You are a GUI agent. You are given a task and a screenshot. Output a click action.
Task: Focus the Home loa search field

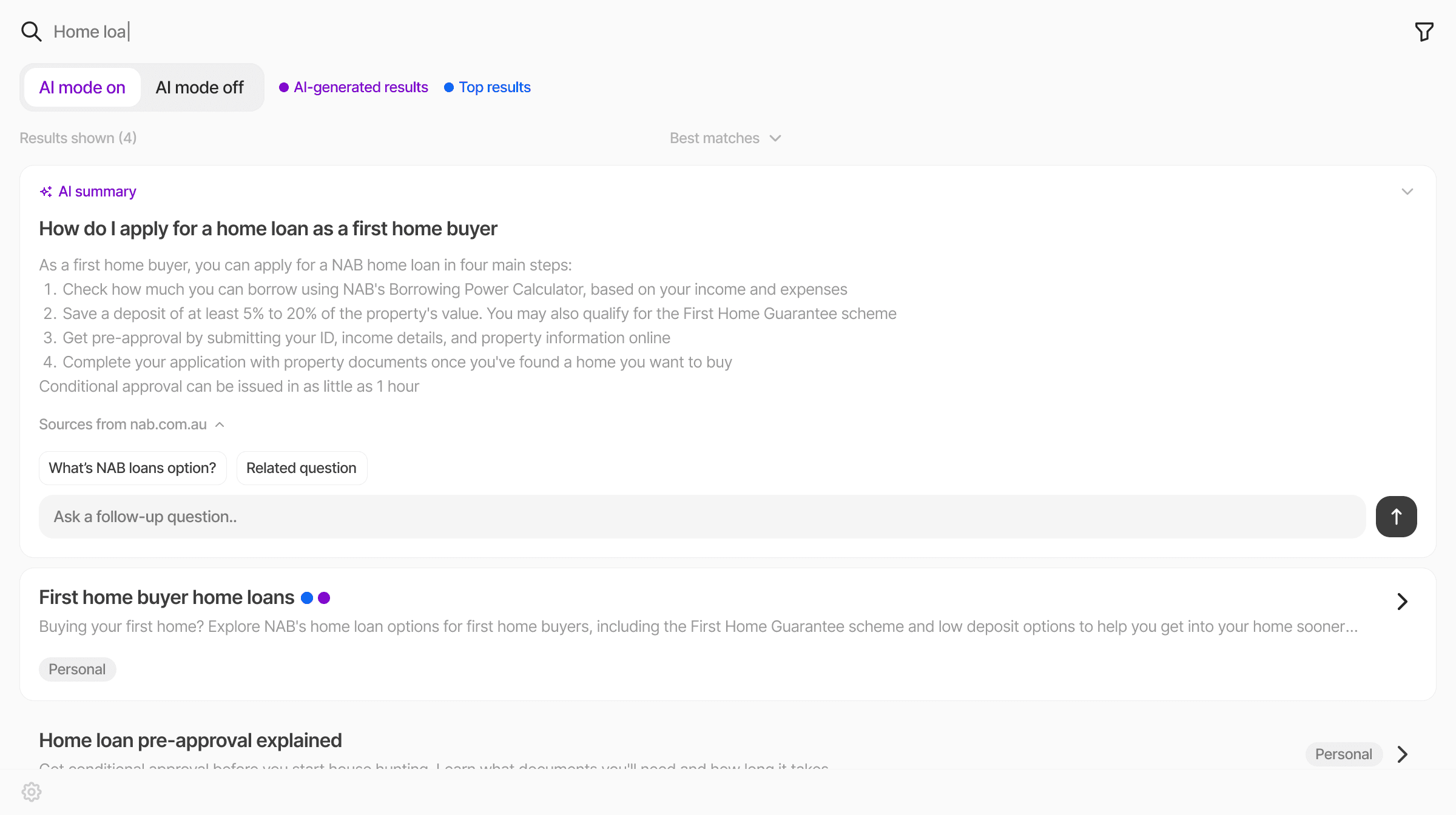[x=728, y=32]
